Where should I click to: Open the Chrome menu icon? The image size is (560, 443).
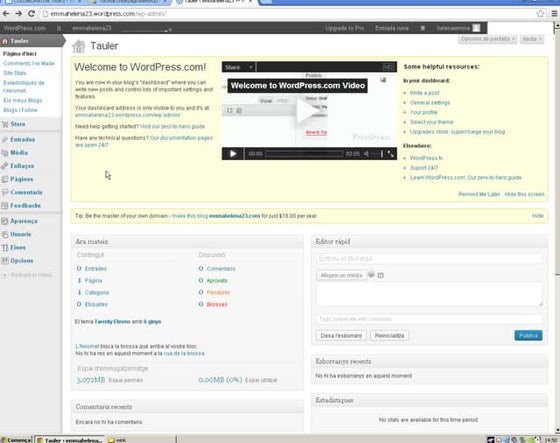[x=554, y=14]
